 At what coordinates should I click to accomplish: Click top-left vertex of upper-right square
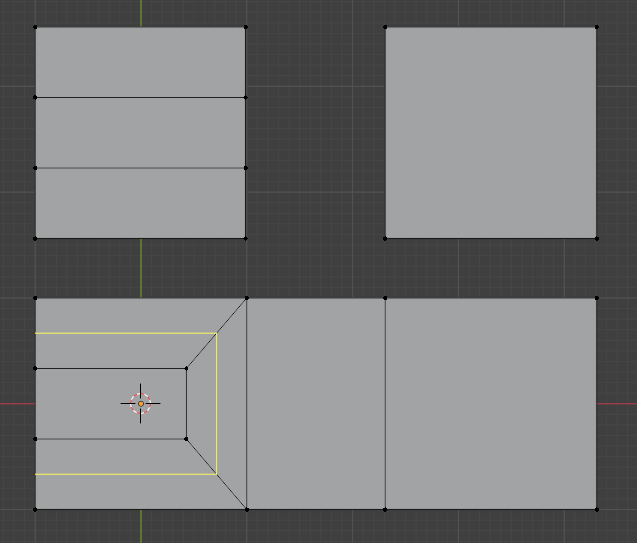pyautogui.click(x=386, y=28)
